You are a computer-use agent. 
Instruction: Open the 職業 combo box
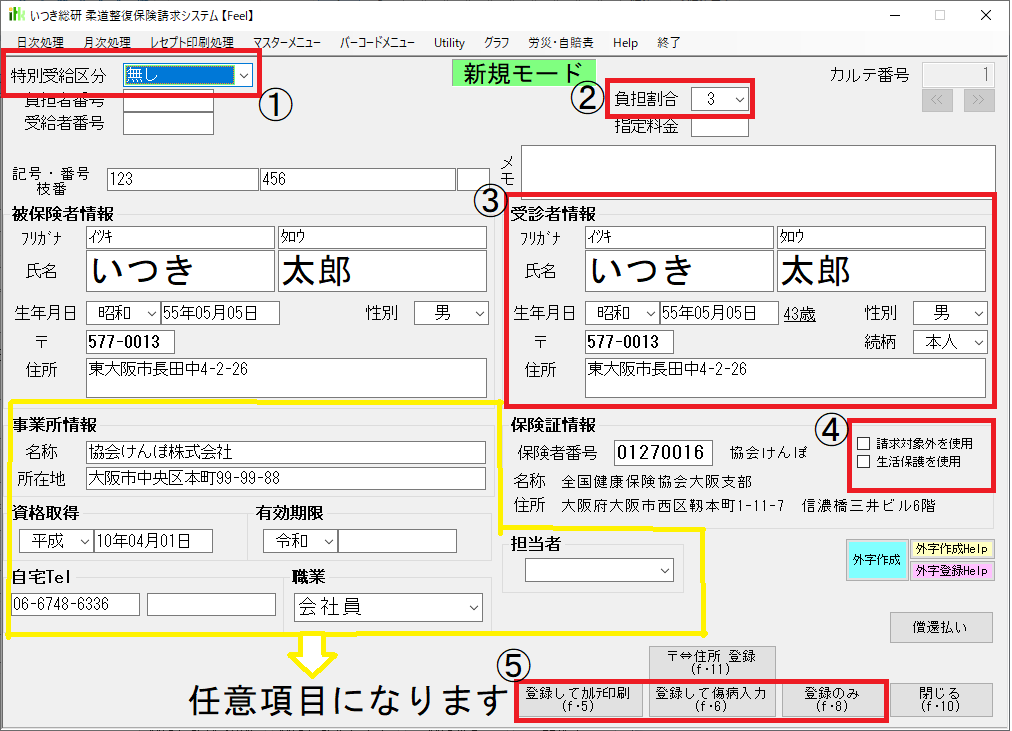(x=473, y=607)
